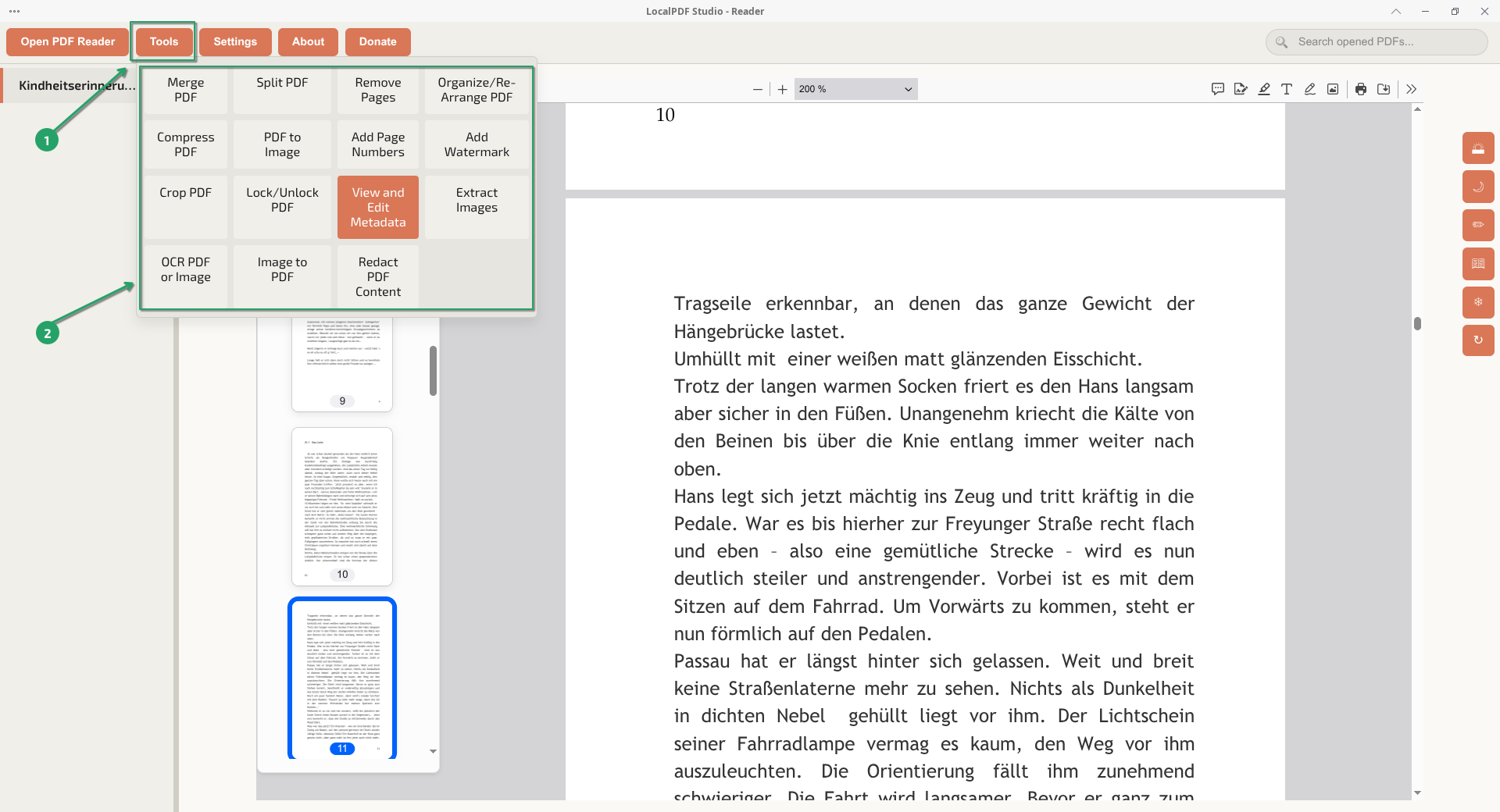Open the 200 % zoom dropdown
The image size is (1500, 812).
[x=855, y=89]
